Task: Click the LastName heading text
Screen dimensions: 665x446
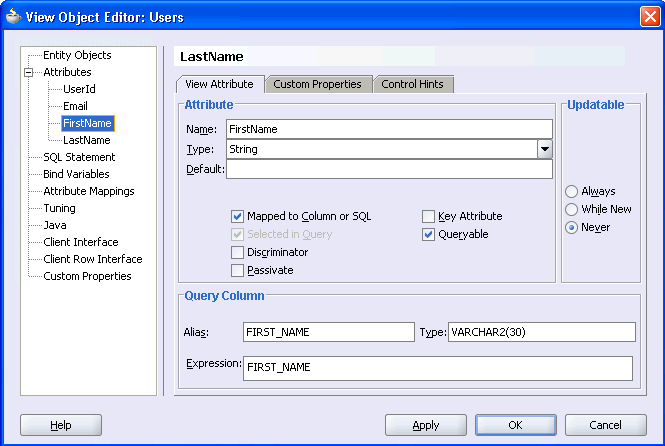Action: [x=212, y=57]
